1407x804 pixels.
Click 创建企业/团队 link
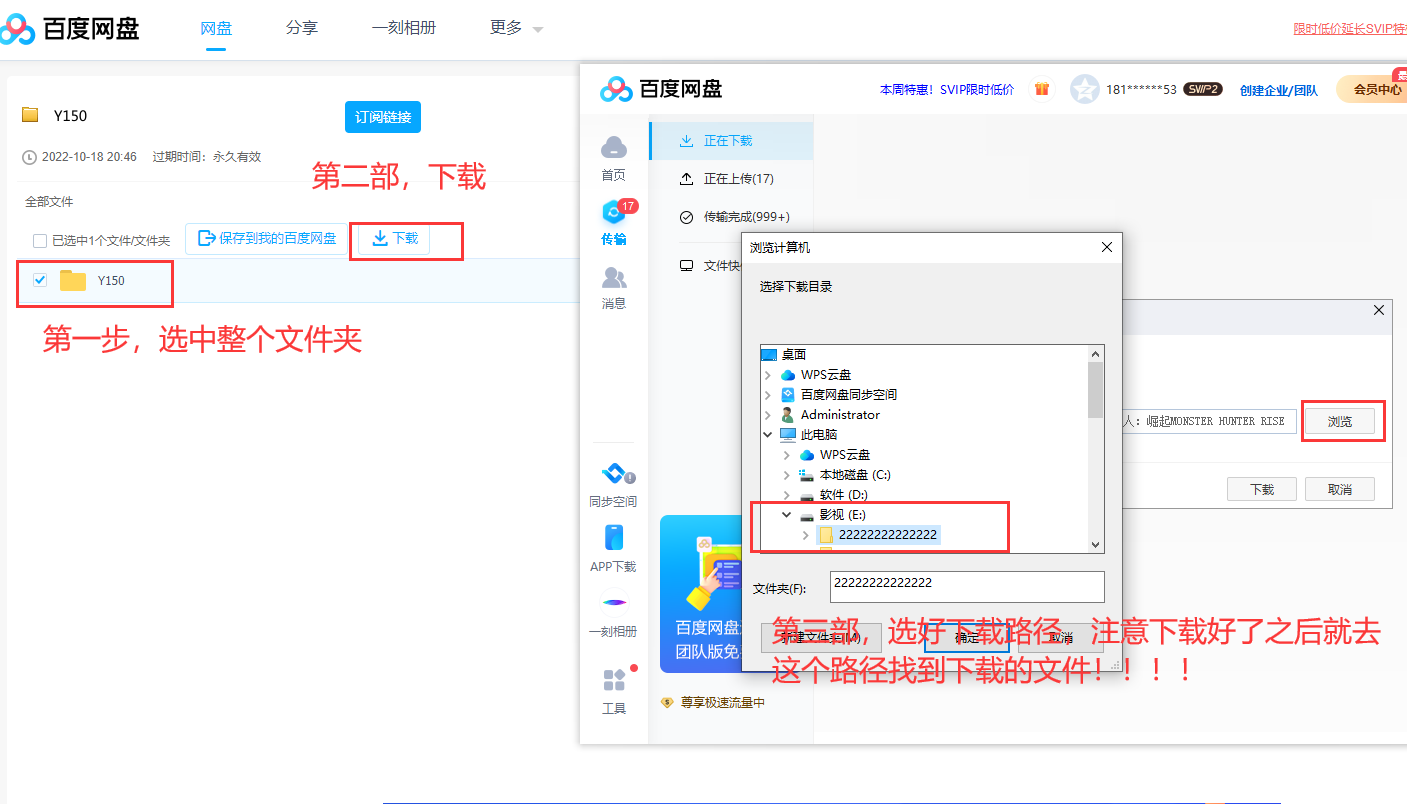[x=1279, y=90]
